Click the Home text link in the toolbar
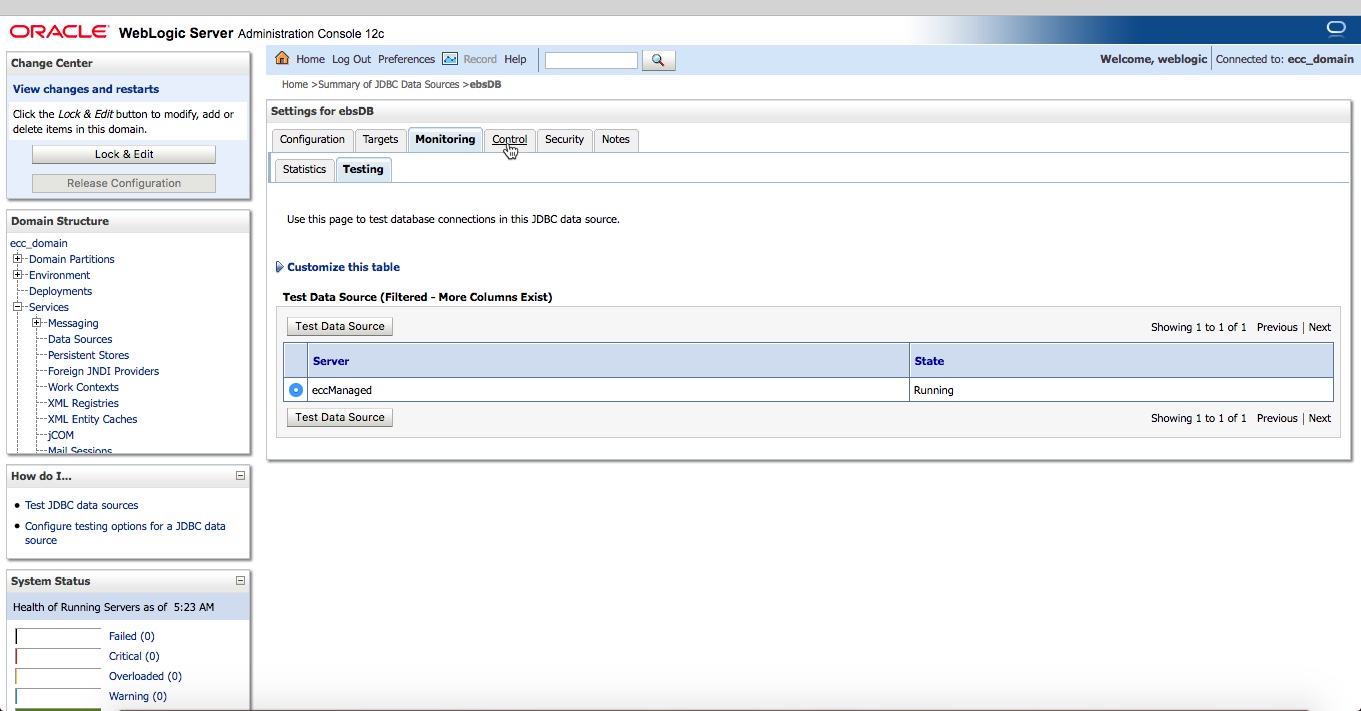This screenshot has height=711, width=1361. pyautogui.click(x=310, y=60)
